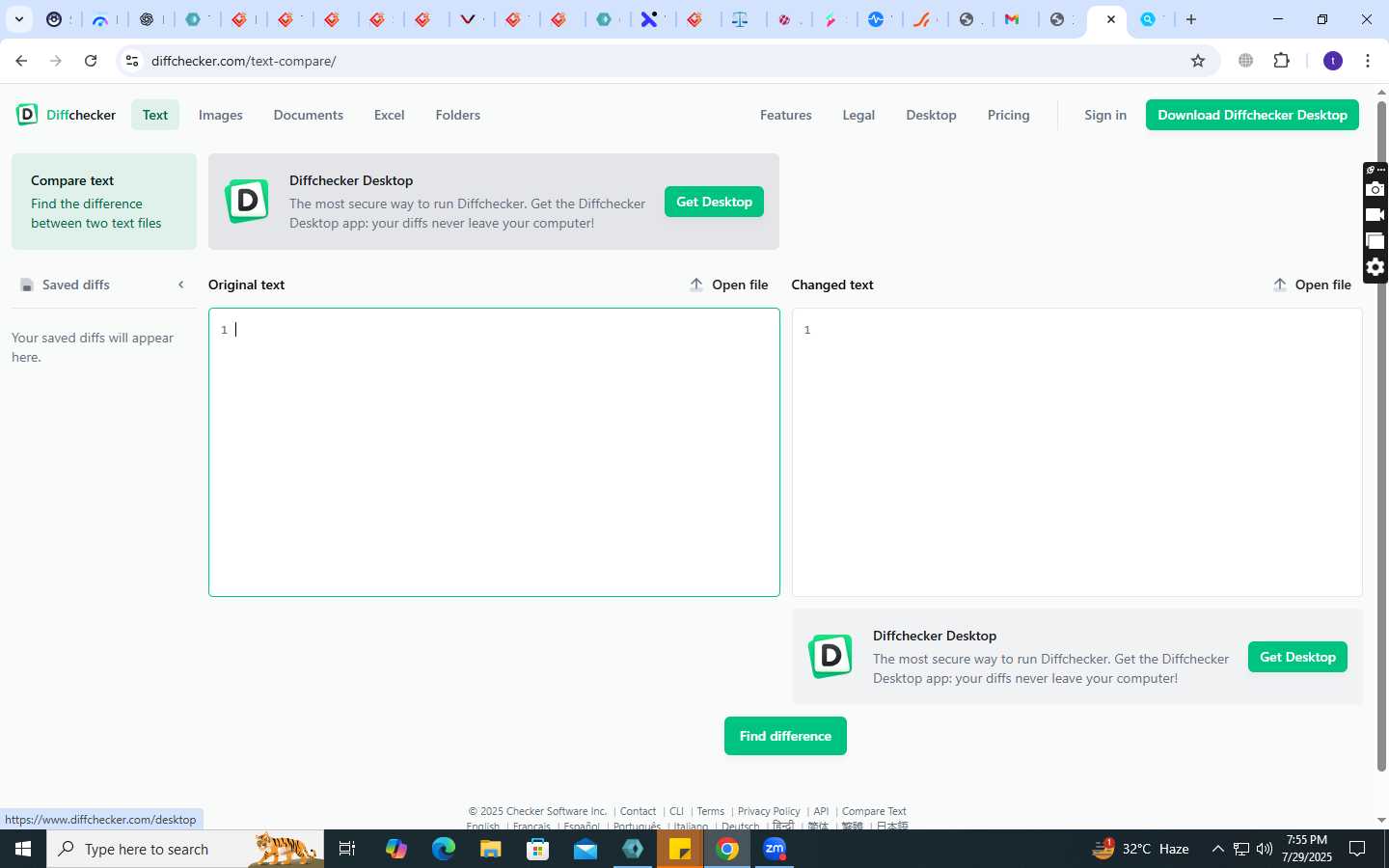Screen dimensions: 1389x868
Task: Click Download Diffchecker Desktop button
Action: 1252,115
